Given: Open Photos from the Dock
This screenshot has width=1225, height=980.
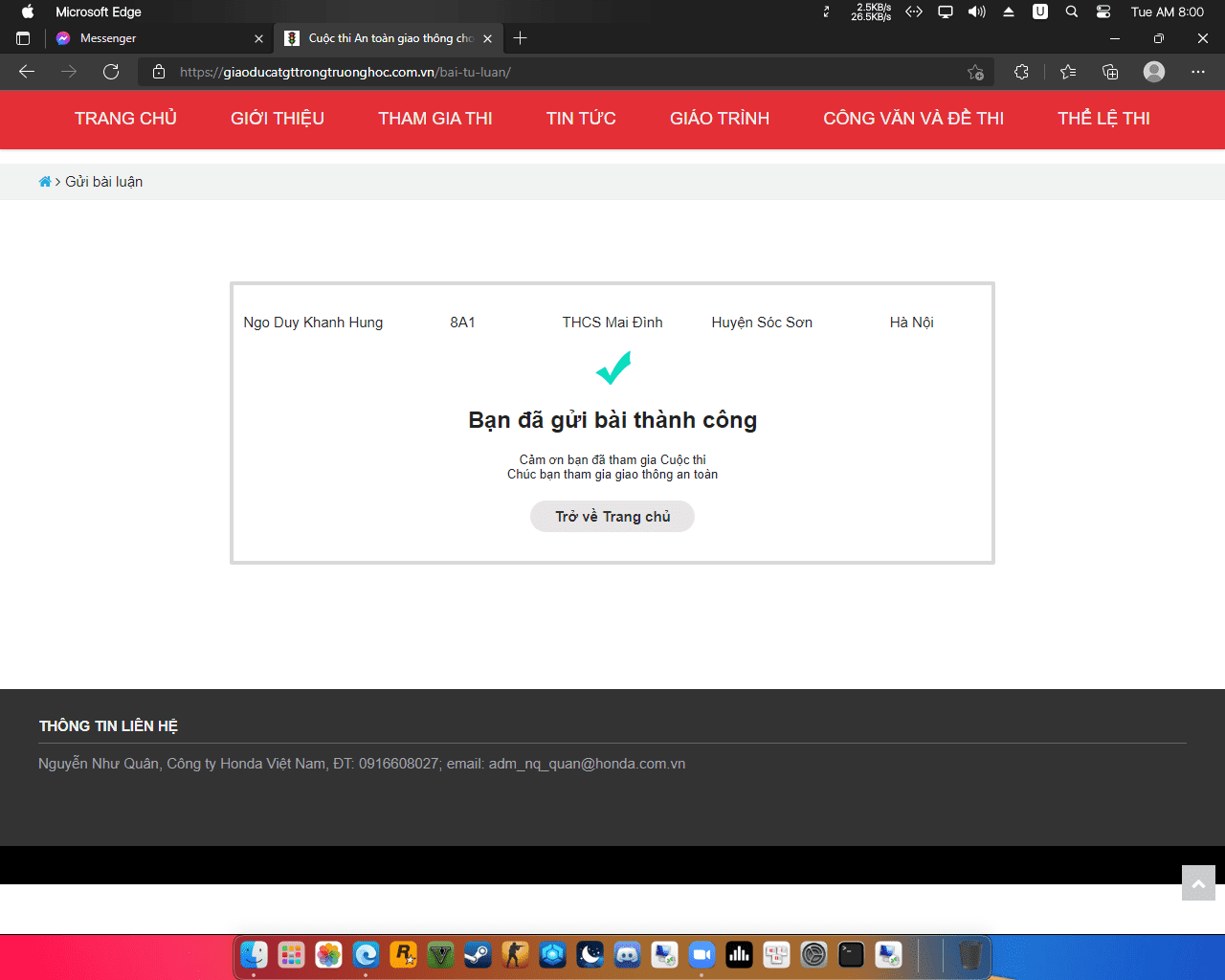Looking at the screenshot, I should click(x=328, y=954).
